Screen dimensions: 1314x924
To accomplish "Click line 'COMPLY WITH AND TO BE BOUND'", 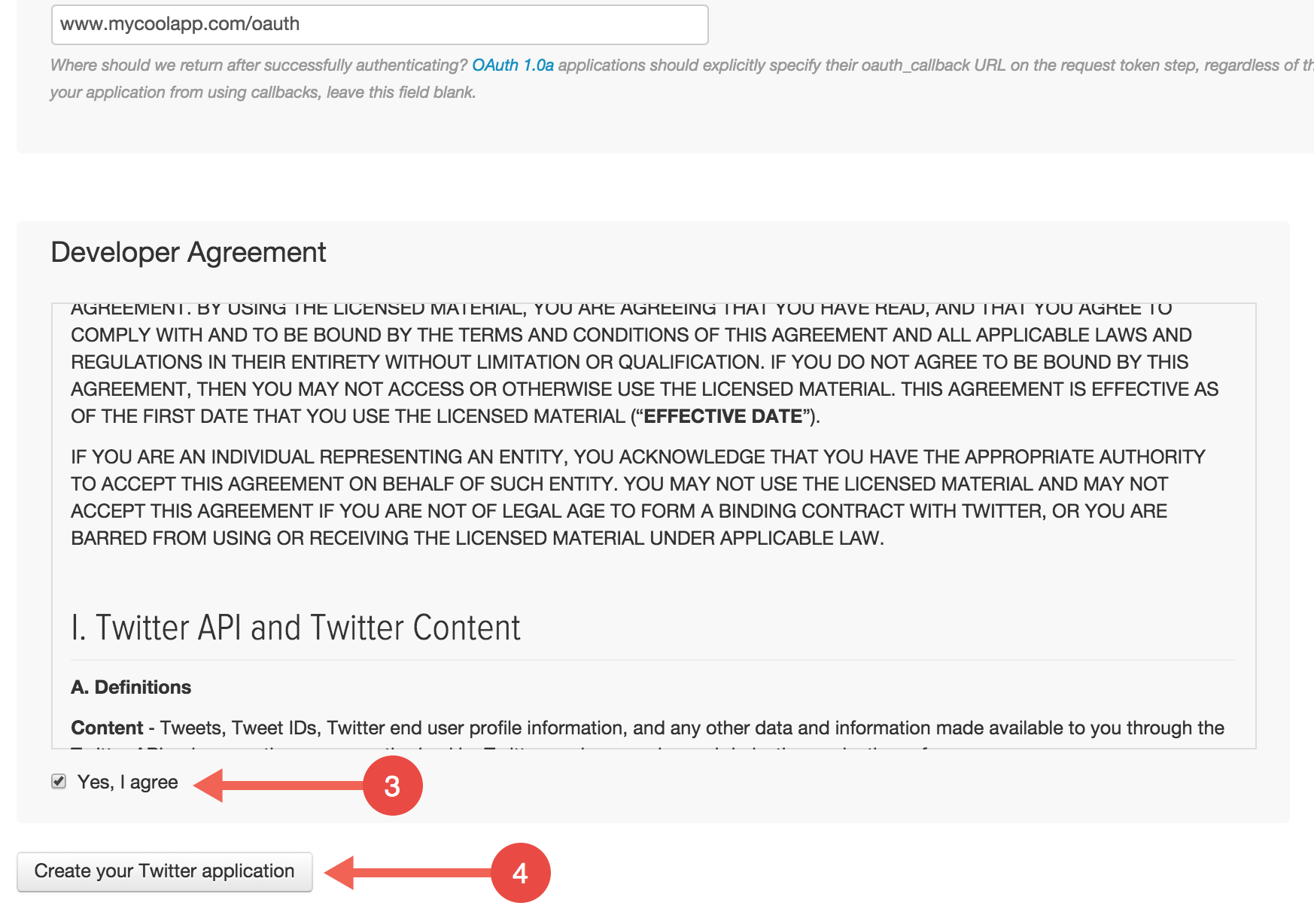I will click(x=631, y=335).
